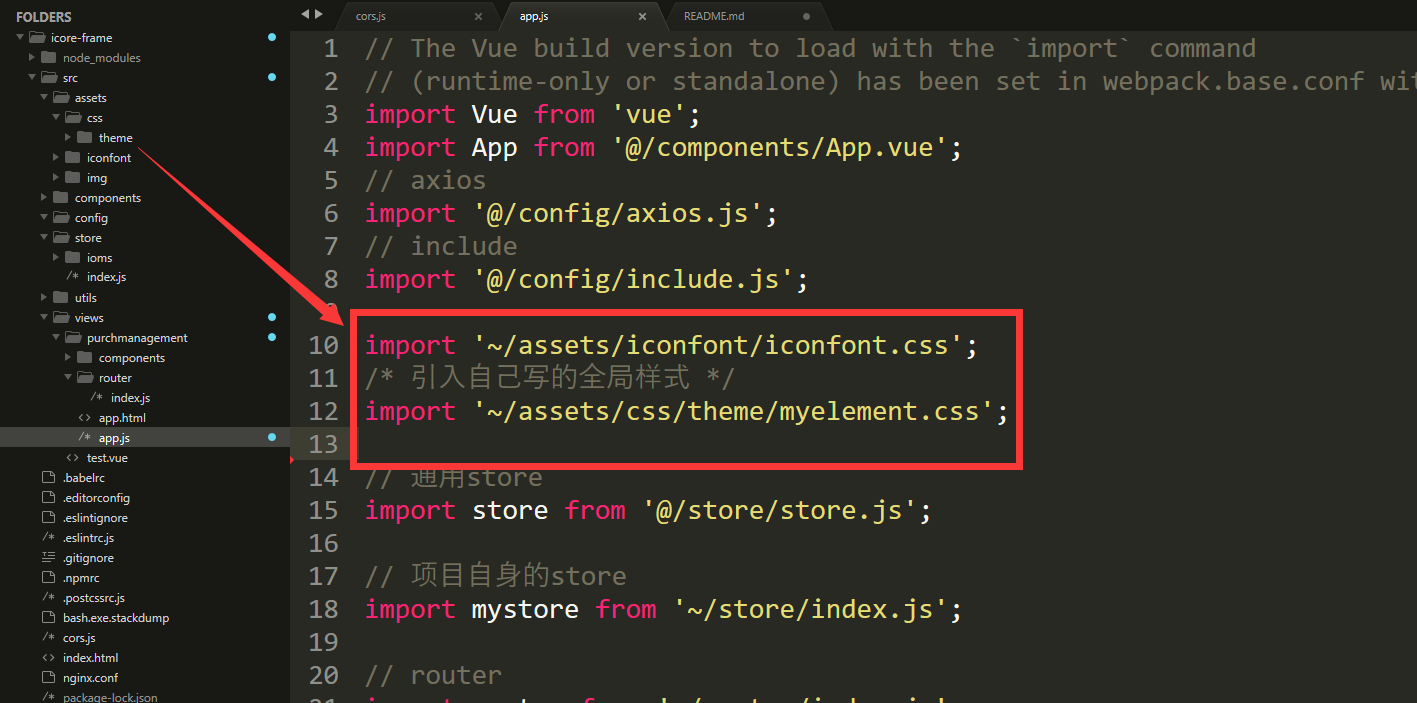
Task: Click the app.html file icon
Action: pos(84,418)
